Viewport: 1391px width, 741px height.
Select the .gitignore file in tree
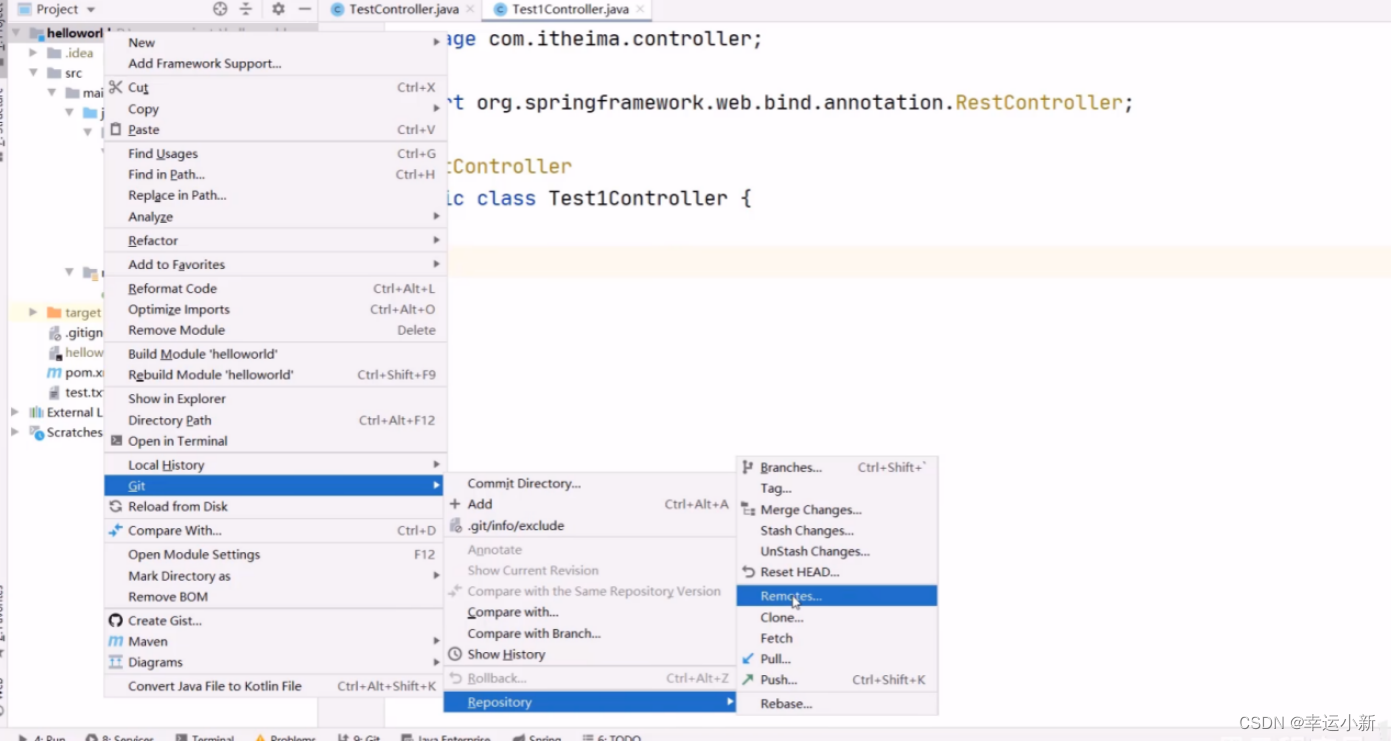pos(77,332)
